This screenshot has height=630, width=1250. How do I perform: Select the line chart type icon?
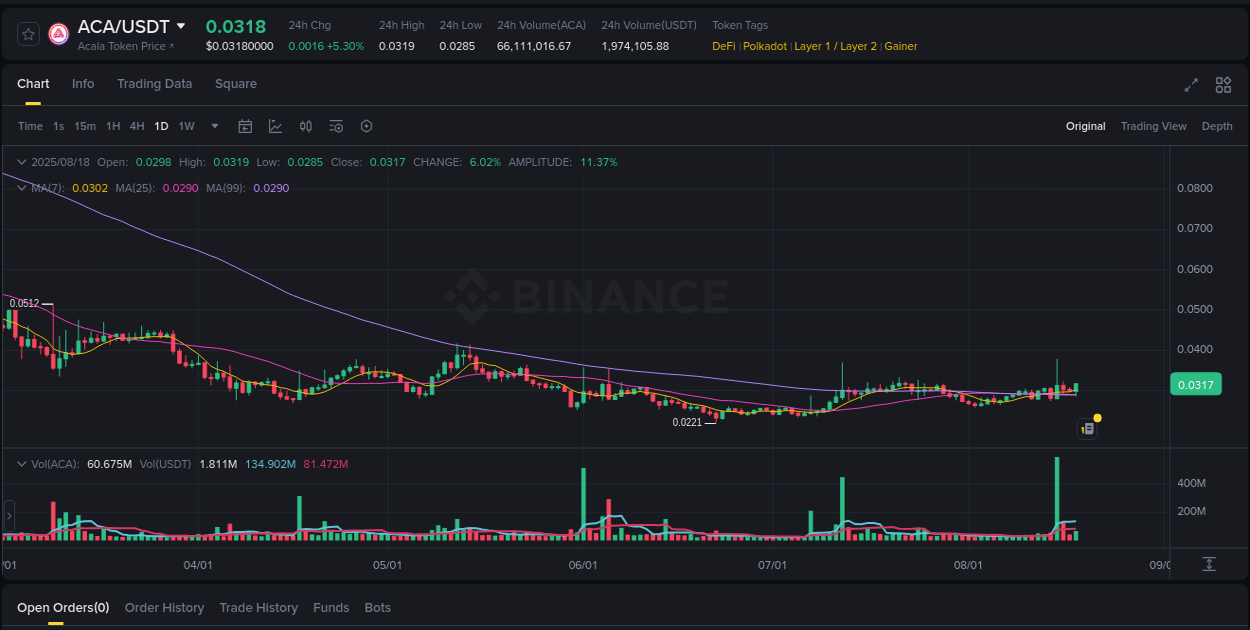pos(275,126)
